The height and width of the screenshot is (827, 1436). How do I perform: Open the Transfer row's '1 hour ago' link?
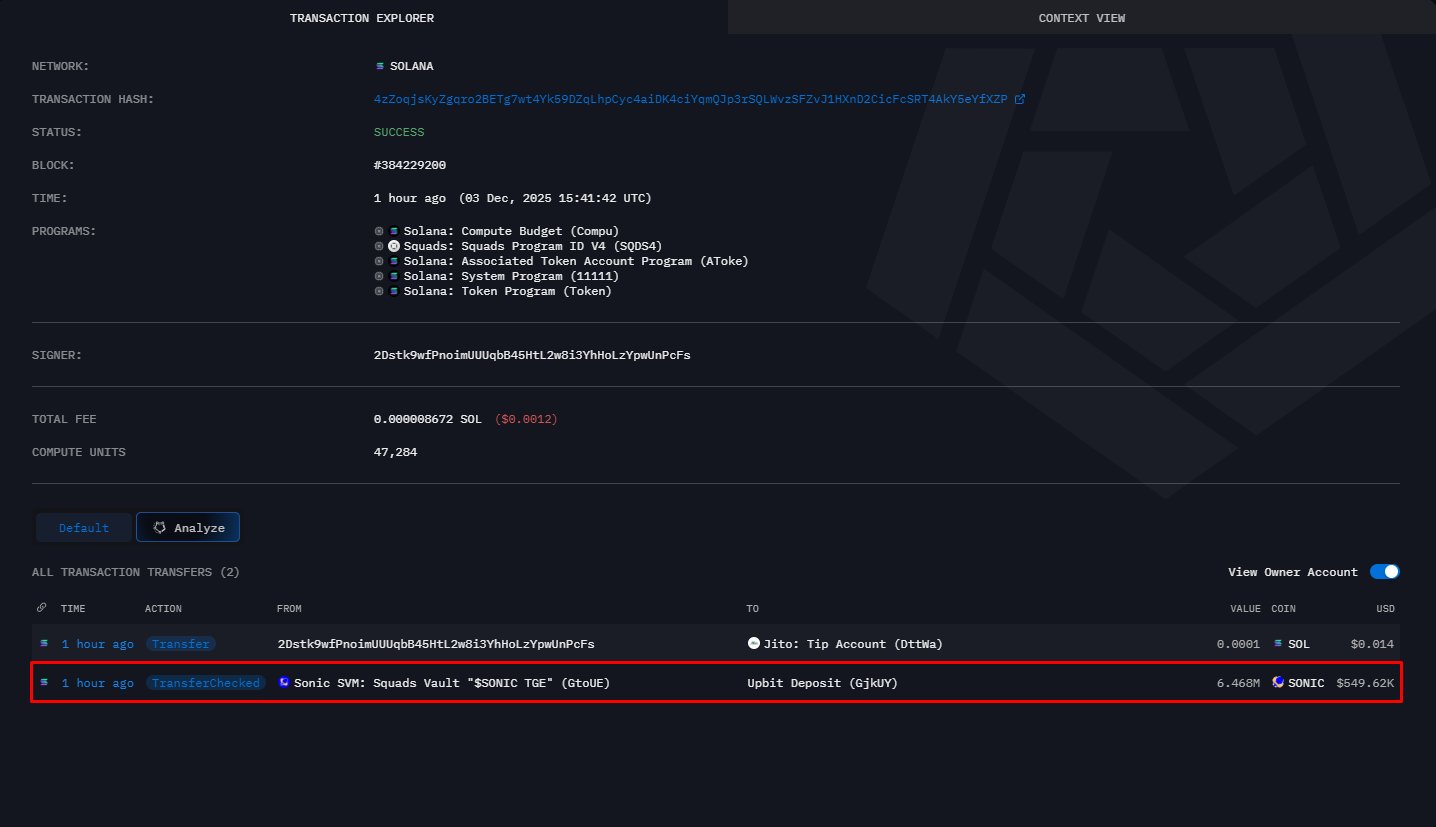[x=97, y=644]
